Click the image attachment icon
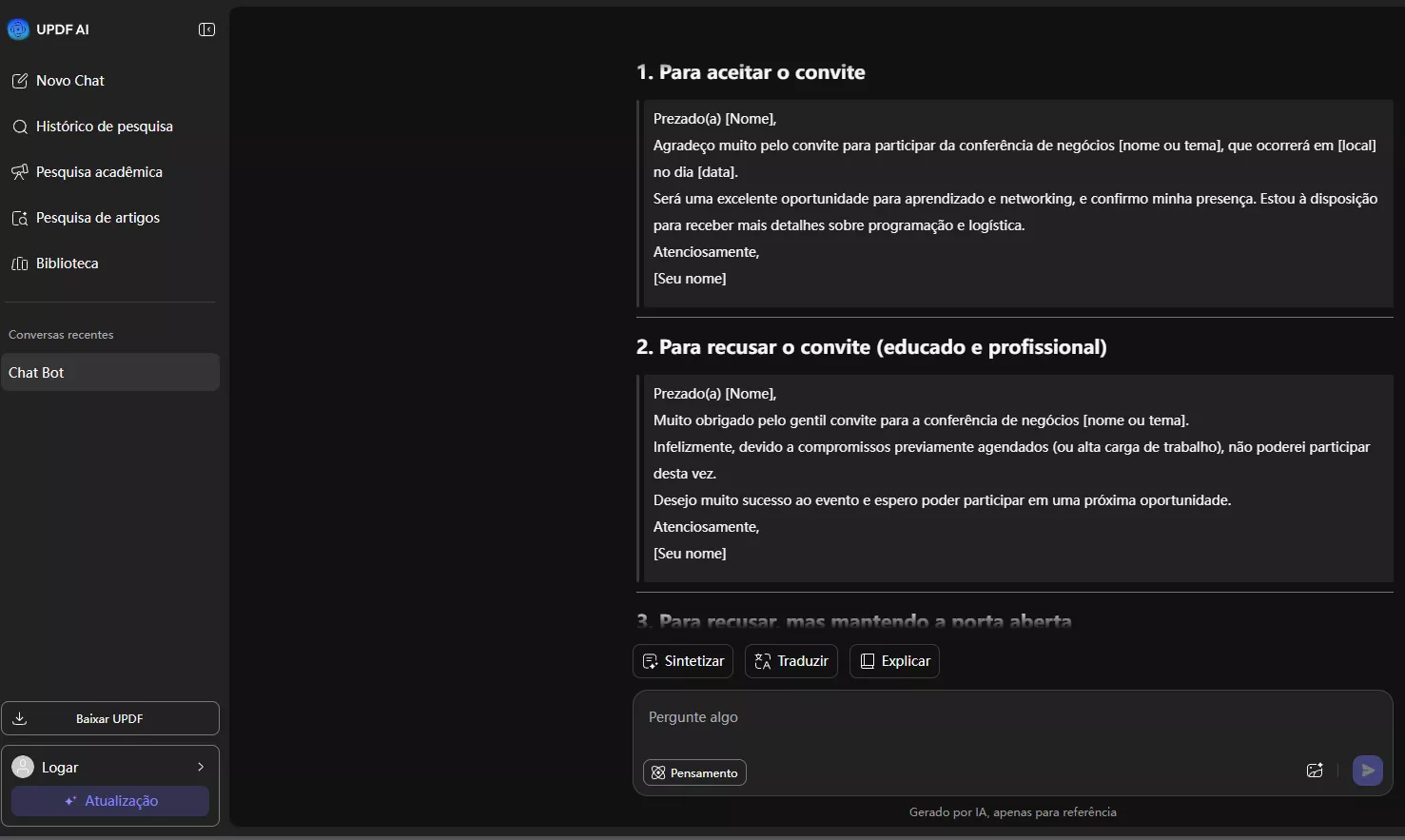1405x840 pixels. (x=1315, y=771)
